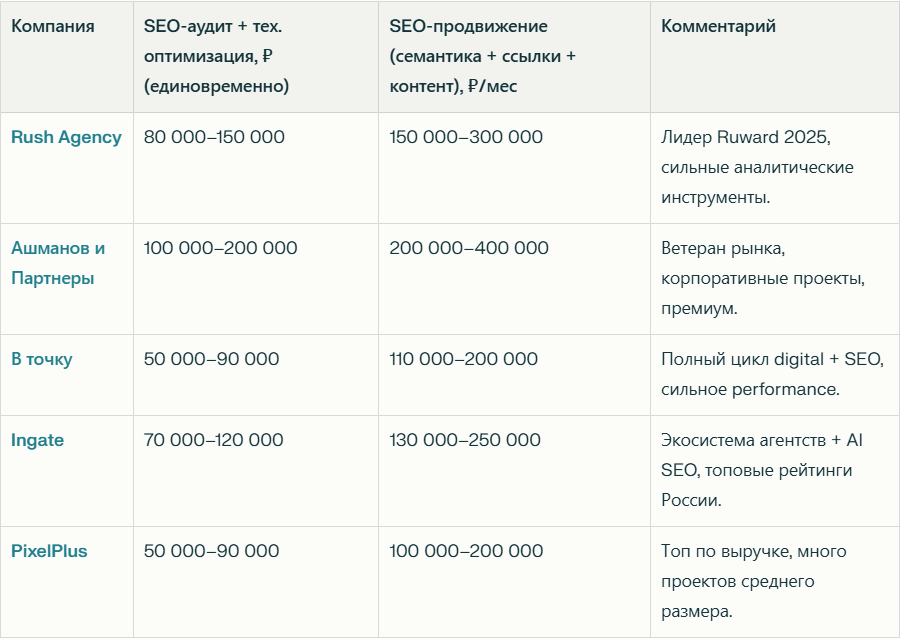Click the 200 000–400 000 price cell
The width and height of the screenshot is (900, 639).
(469, 248)
